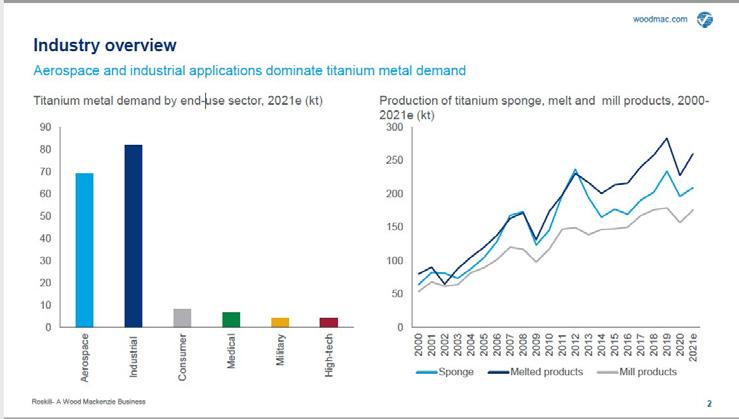Click the High-tech axis label

[329, 355]
